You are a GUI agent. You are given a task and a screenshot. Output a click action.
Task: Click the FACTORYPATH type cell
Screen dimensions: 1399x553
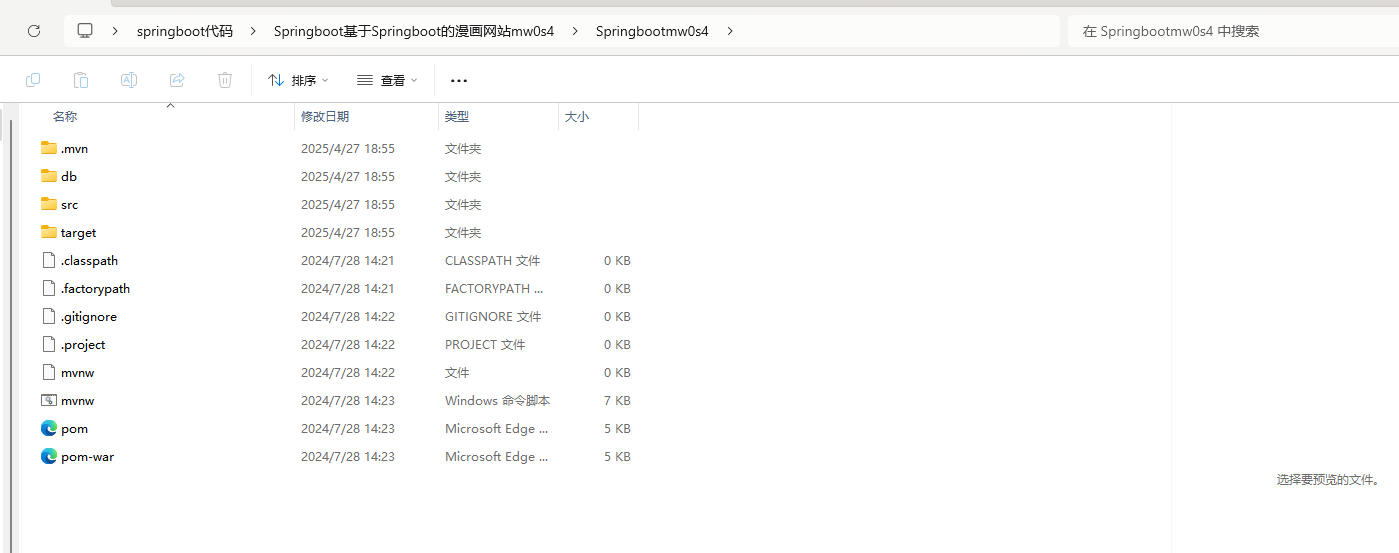click(495, 288)
